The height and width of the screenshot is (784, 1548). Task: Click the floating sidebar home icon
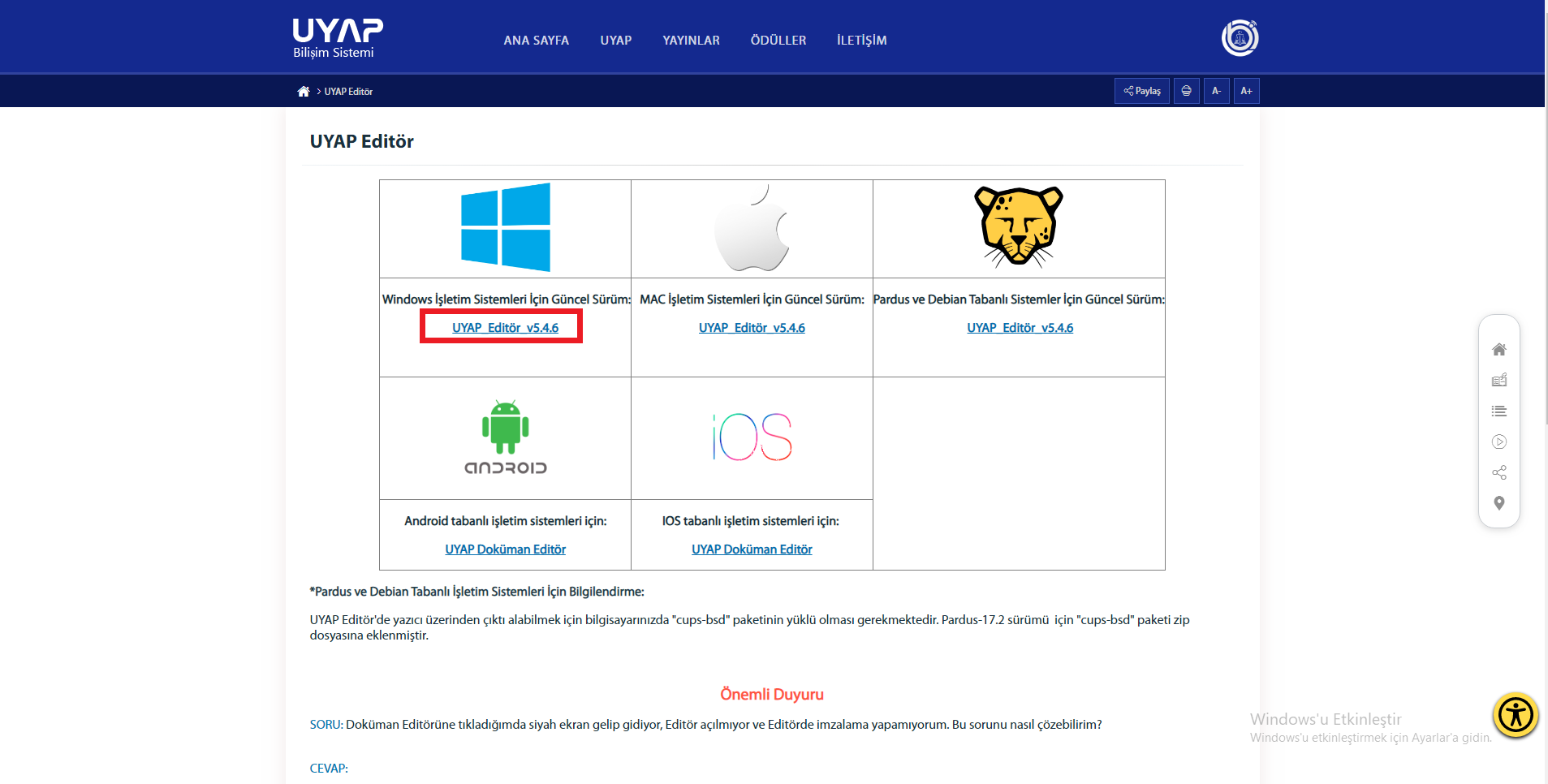(1498, 350)
